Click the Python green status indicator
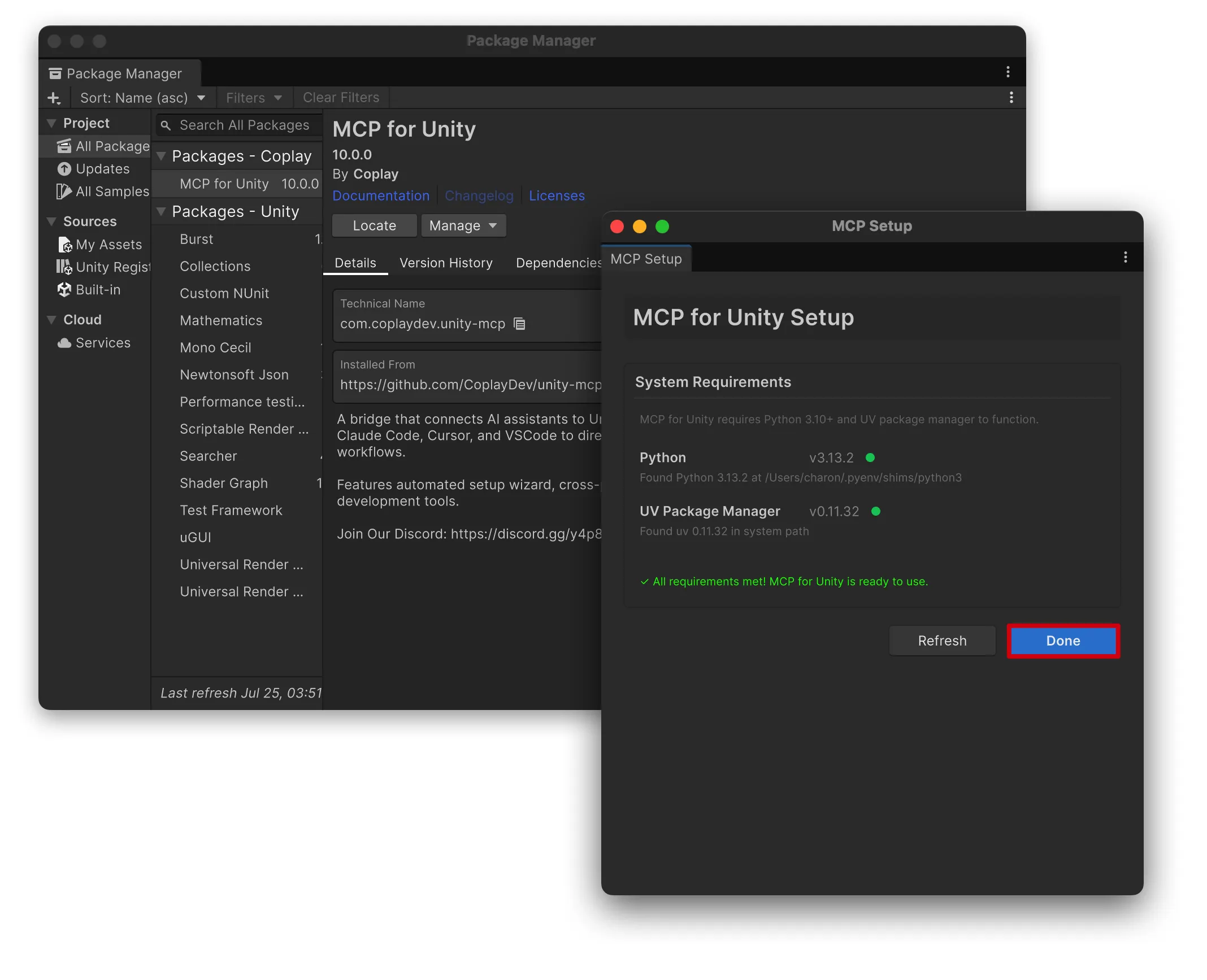 click(870, 458)
